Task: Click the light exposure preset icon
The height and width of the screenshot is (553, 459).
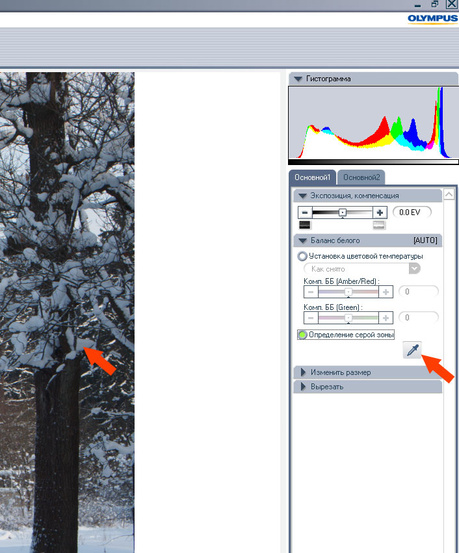Action: pyautogui.click(x=379, y=225)
